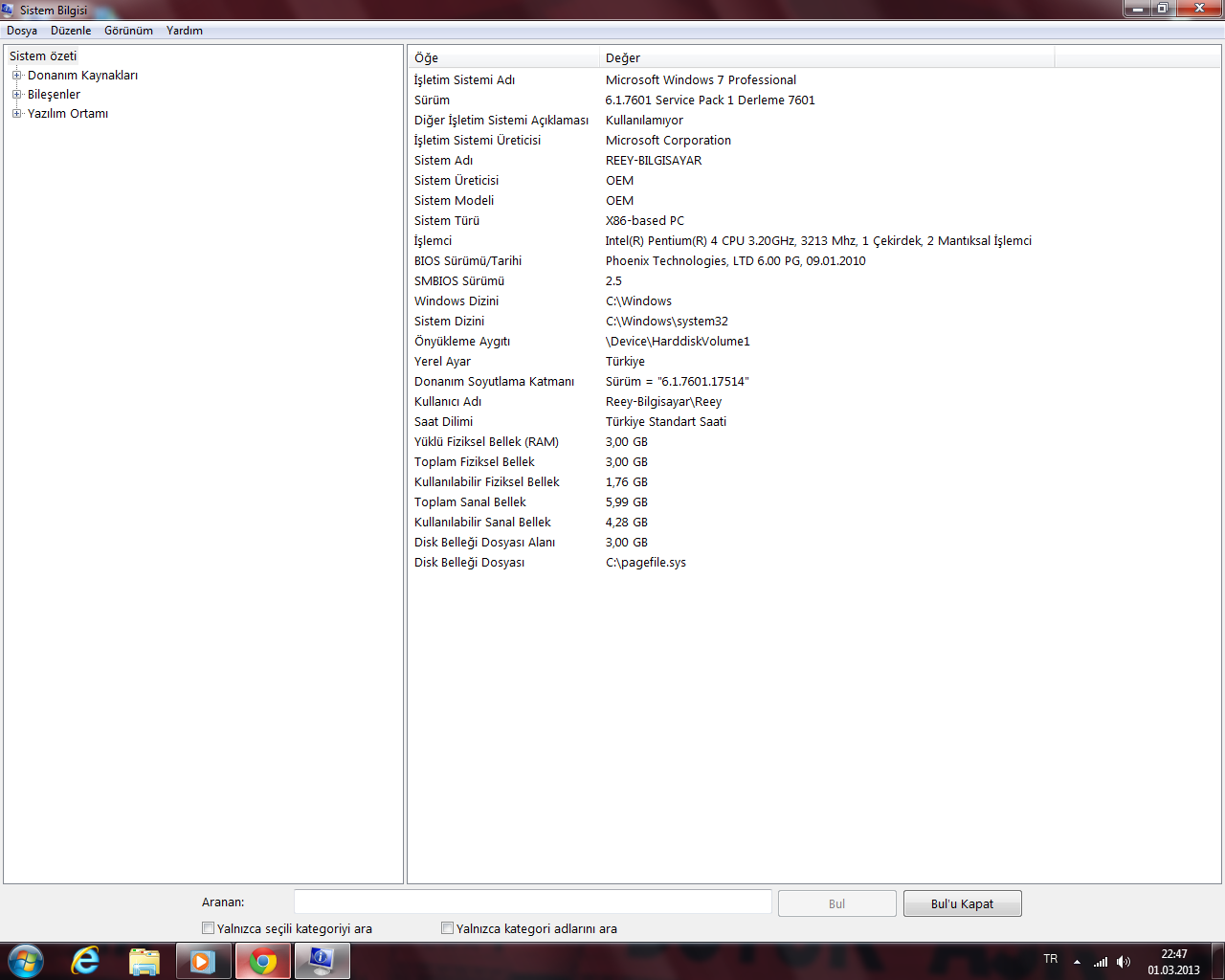The image size is (1225, 980).
Task: Click the Bul button
Action: click(x=837, y=903)
